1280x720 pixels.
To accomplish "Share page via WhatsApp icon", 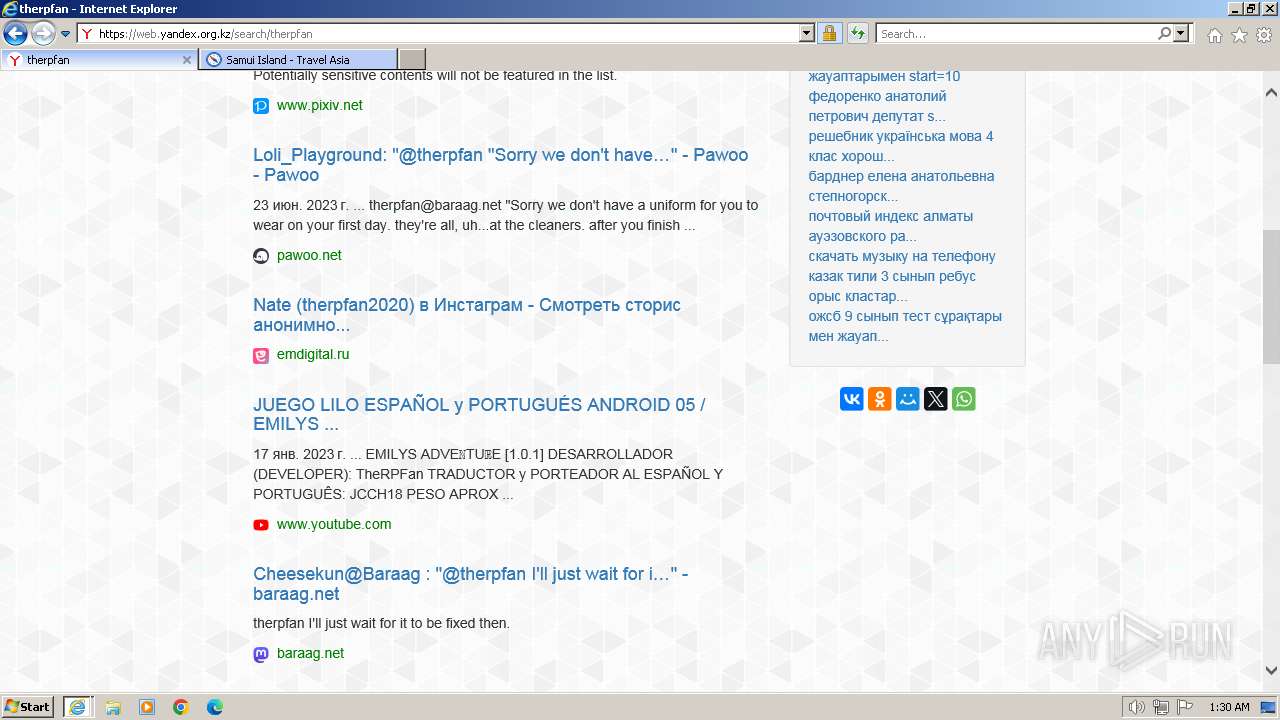I will point(964,399).
